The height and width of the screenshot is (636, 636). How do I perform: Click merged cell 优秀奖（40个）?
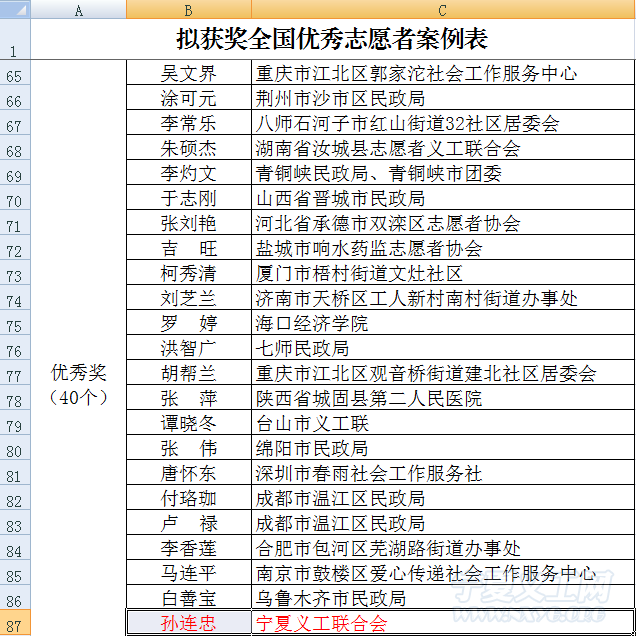point(79,385)
